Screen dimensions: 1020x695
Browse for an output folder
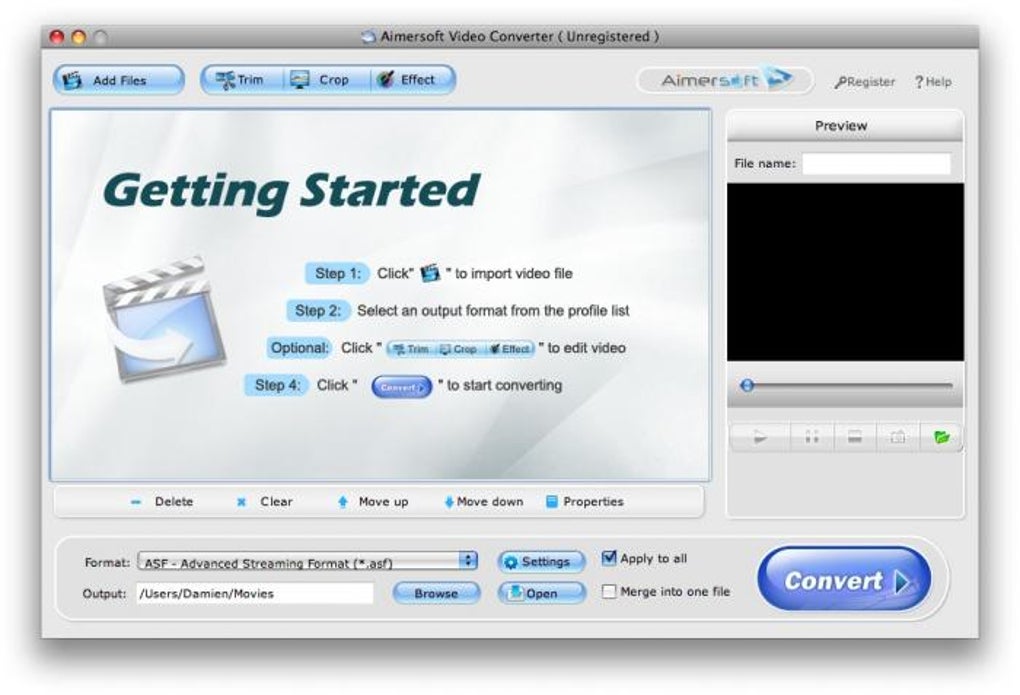(436, 593)
